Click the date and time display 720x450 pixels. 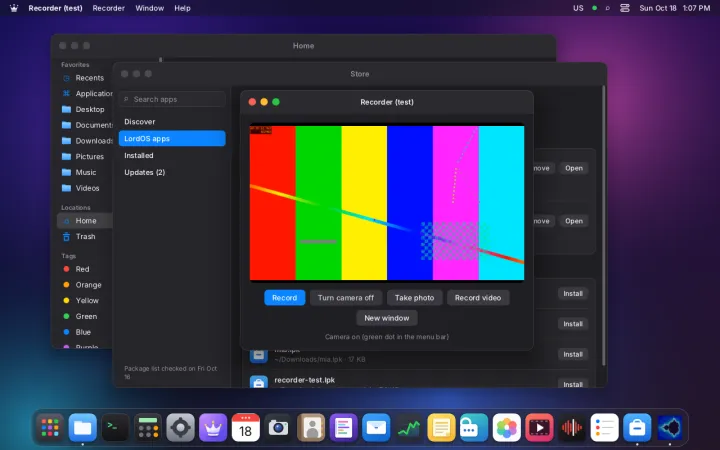[x=675, y=8]
